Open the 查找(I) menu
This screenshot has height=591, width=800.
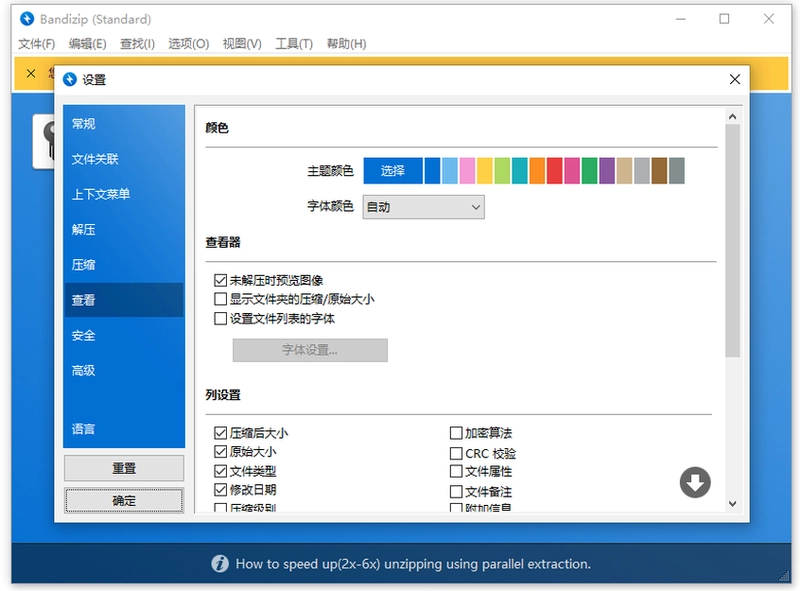[x=137, y=44]
